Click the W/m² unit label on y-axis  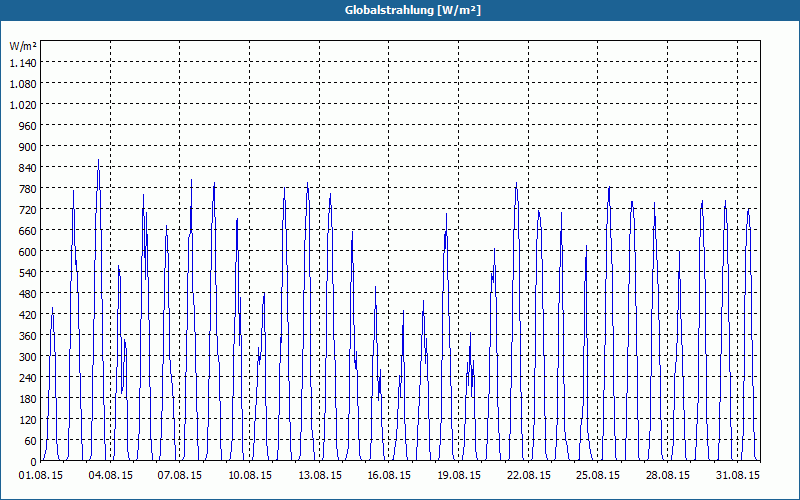coord(23,46)
